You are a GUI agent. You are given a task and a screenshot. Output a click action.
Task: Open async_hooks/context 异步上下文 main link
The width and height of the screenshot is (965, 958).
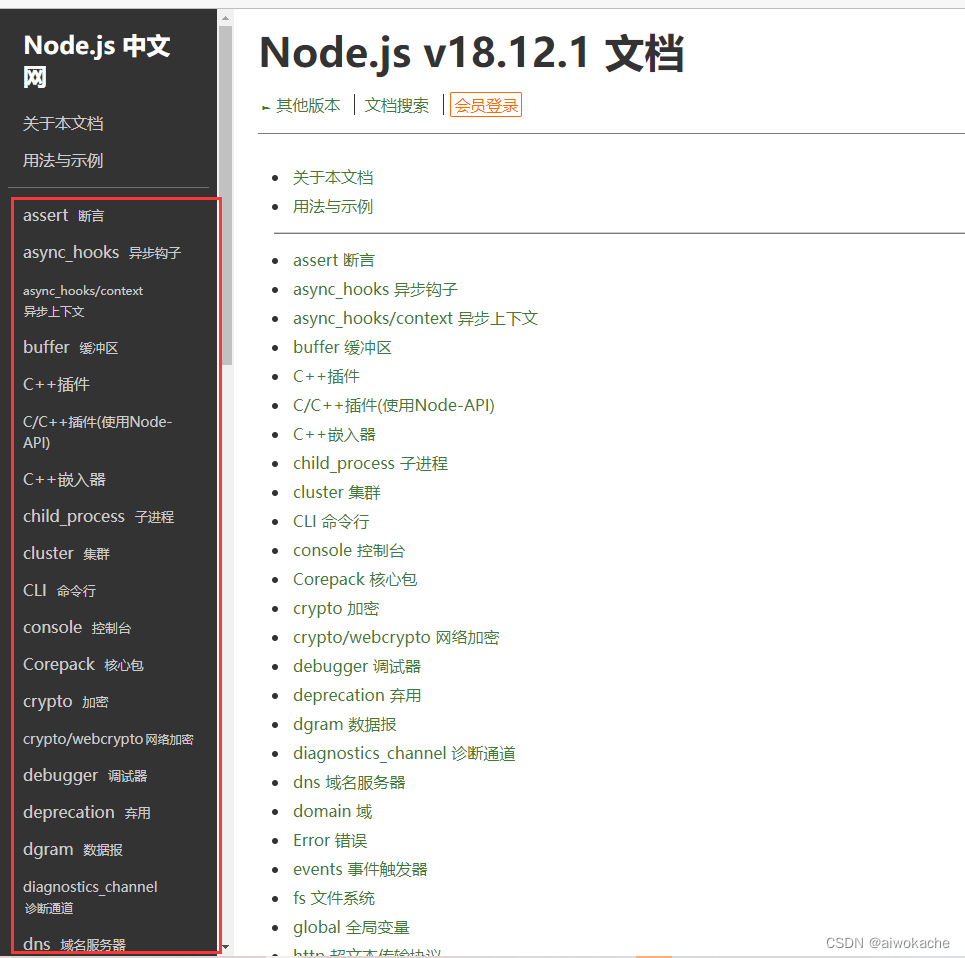(415, 318)
